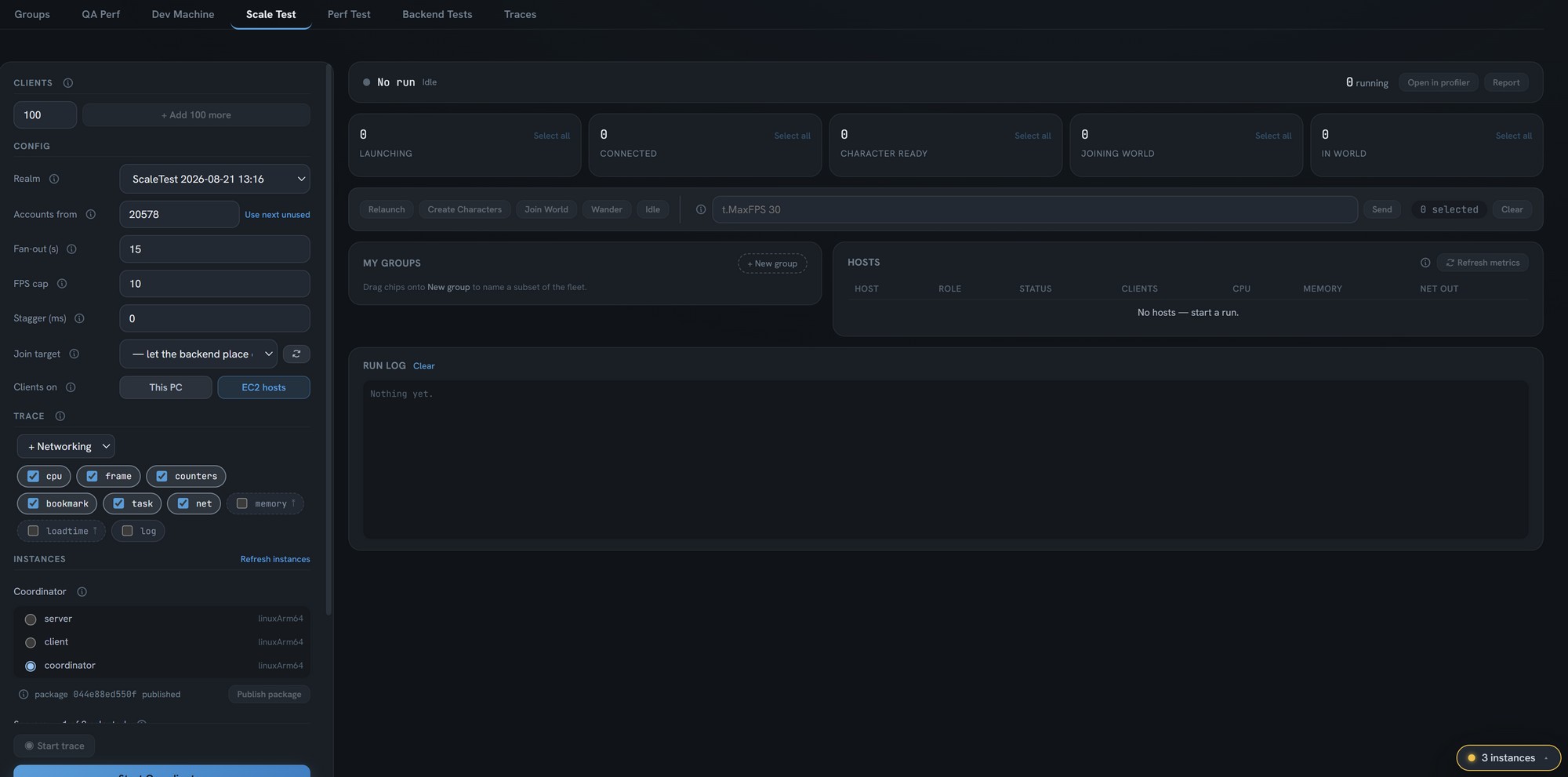The image size is (1568, 777).
Task: Click the Publish package button
Action: click(269, 695)
